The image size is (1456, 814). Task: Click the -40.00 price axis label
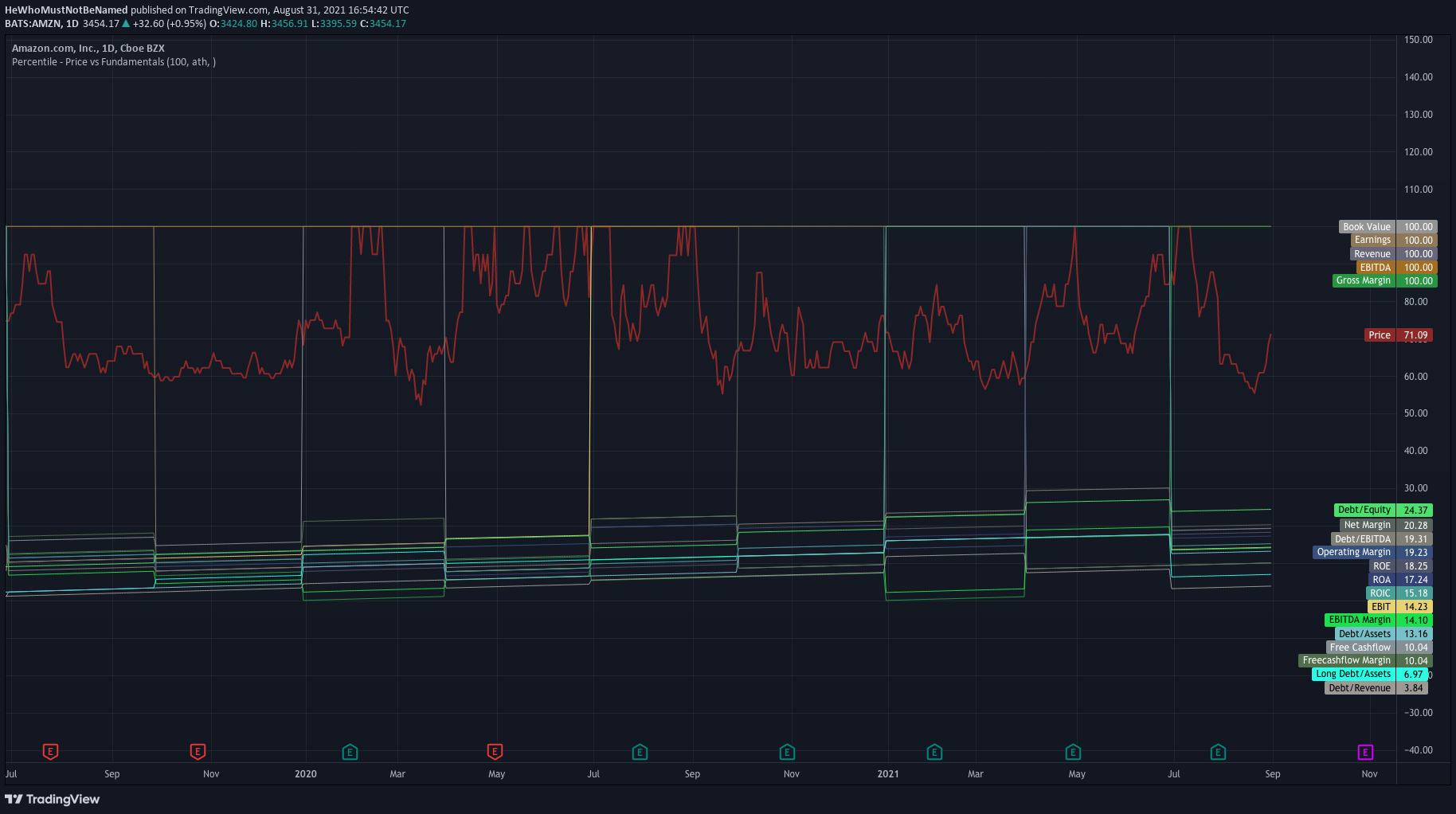tap(1418, 750)
